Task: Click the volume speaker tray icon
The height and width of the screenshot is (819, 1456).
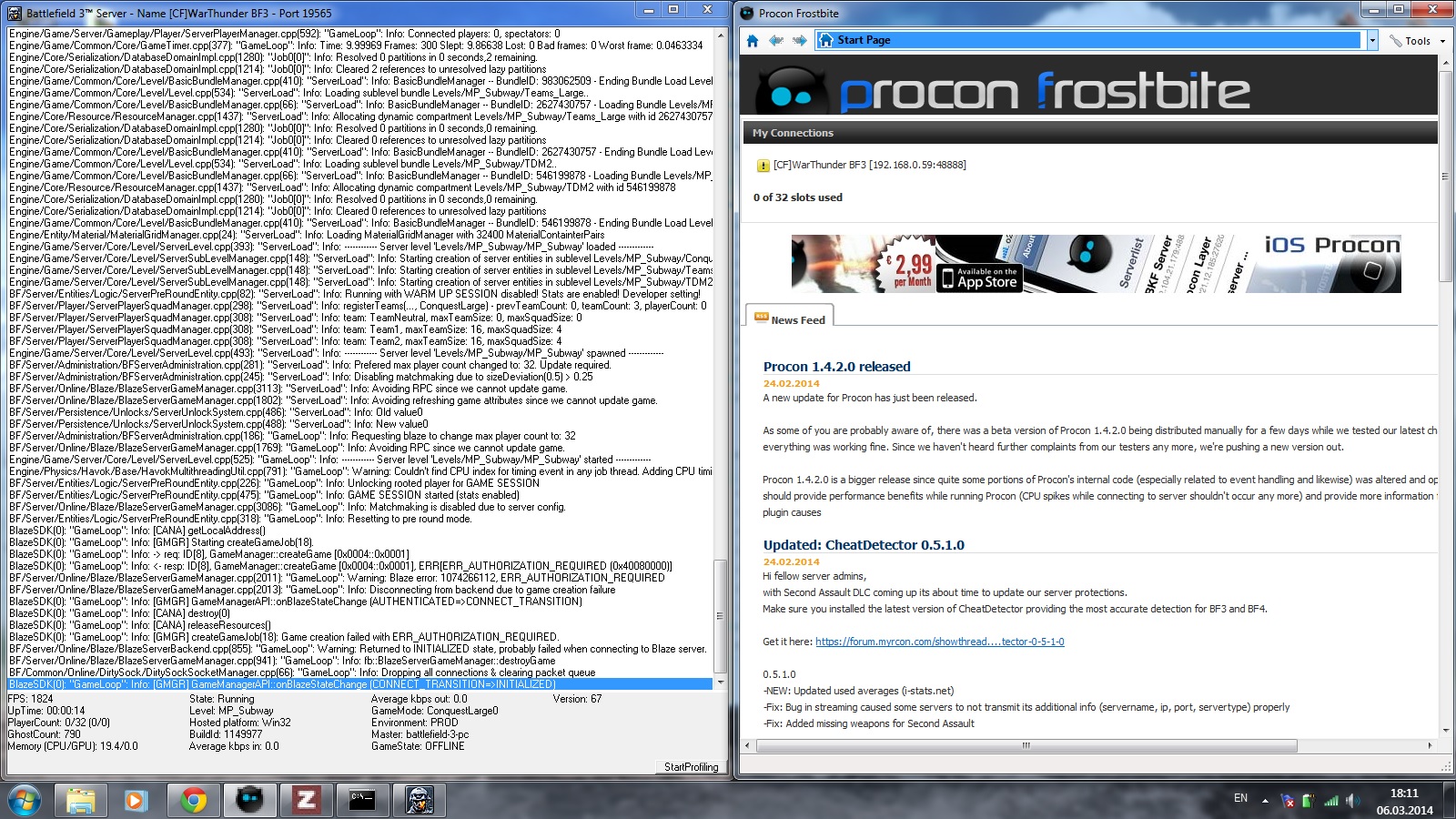Action: point(1351,801)
